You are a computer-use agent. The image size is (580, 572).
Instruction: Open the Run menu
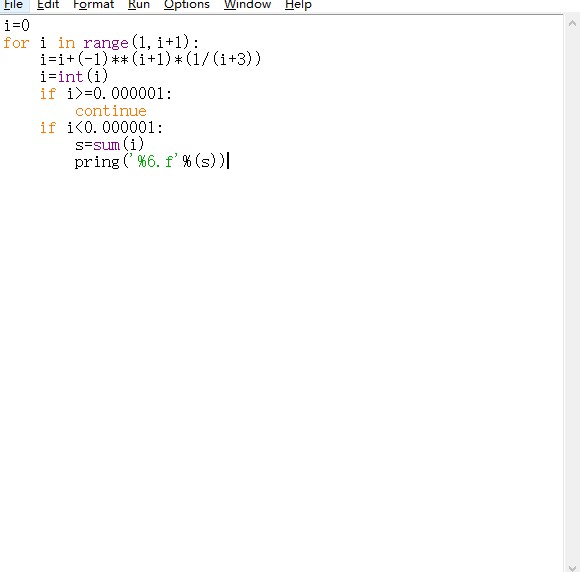coord(139,5)
